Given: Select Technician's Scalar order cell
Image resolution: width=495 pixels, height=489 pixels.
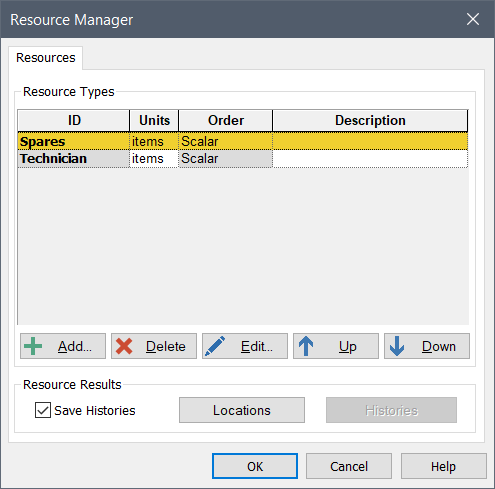Looking at the screenshot, I should click(226, 158).
